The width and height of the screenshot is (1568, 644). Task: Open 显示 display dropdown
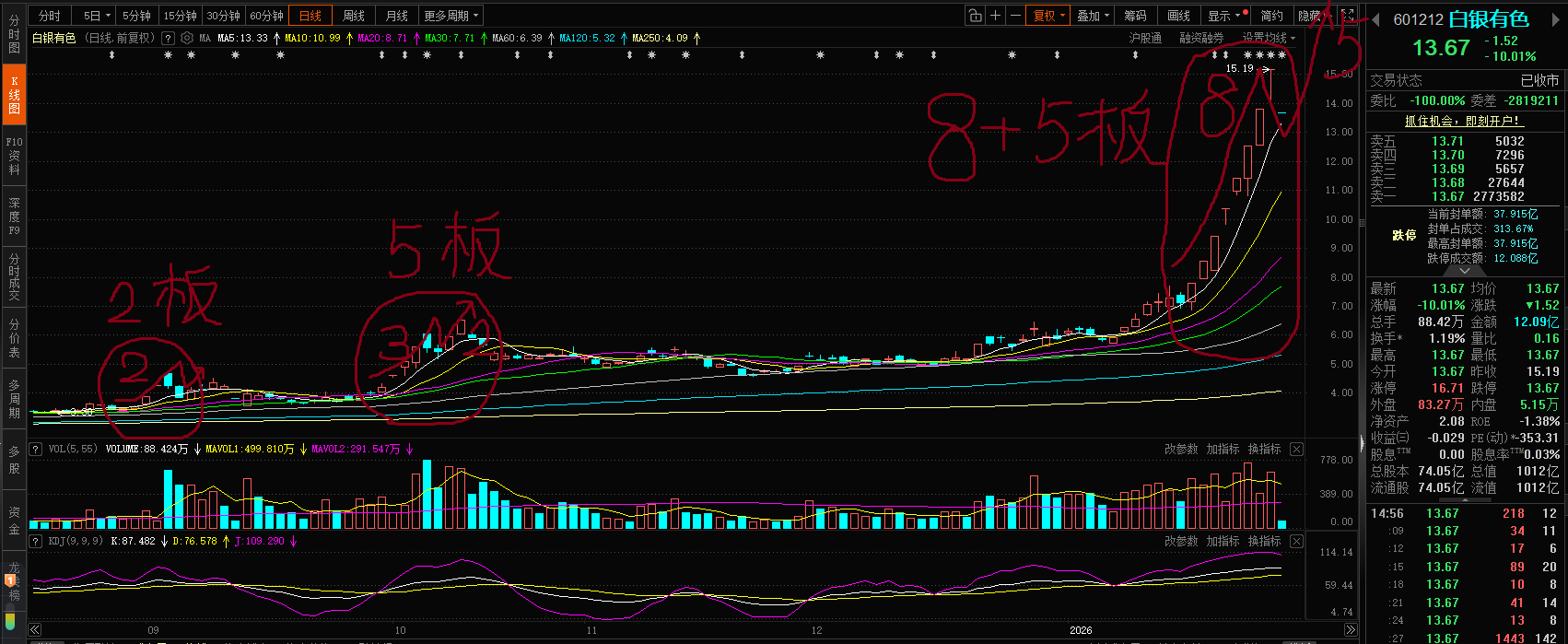pyautogui.click(x=1225, y=16)
